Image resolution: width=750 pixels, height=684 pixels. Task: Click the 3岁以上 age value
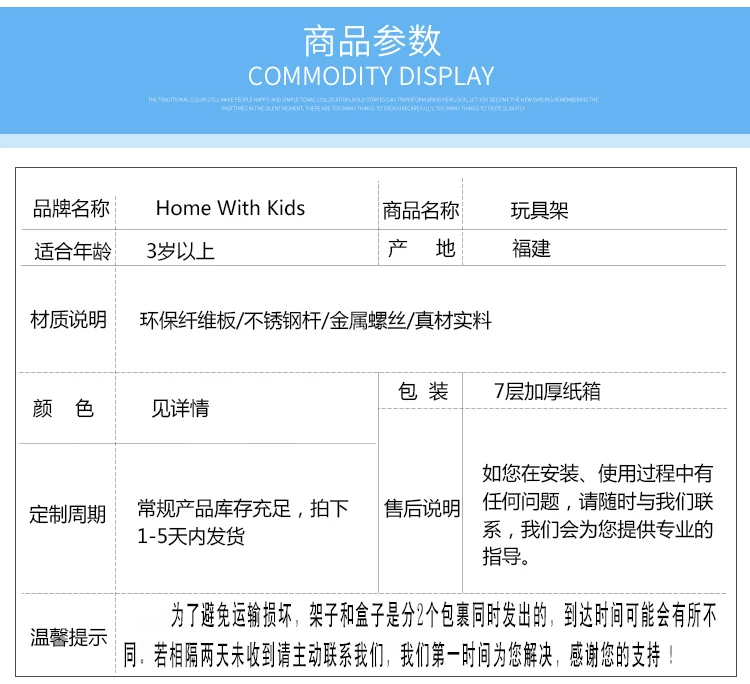tap(180, 251)
